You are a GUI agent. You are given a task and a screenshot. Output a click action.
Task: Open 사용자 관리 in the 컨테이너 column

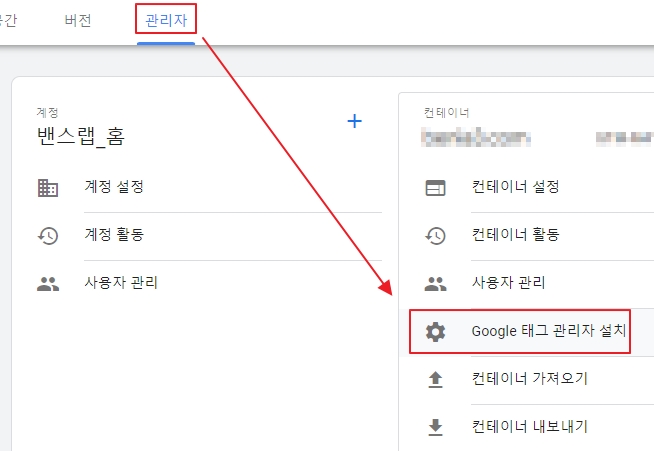(508, 282)
